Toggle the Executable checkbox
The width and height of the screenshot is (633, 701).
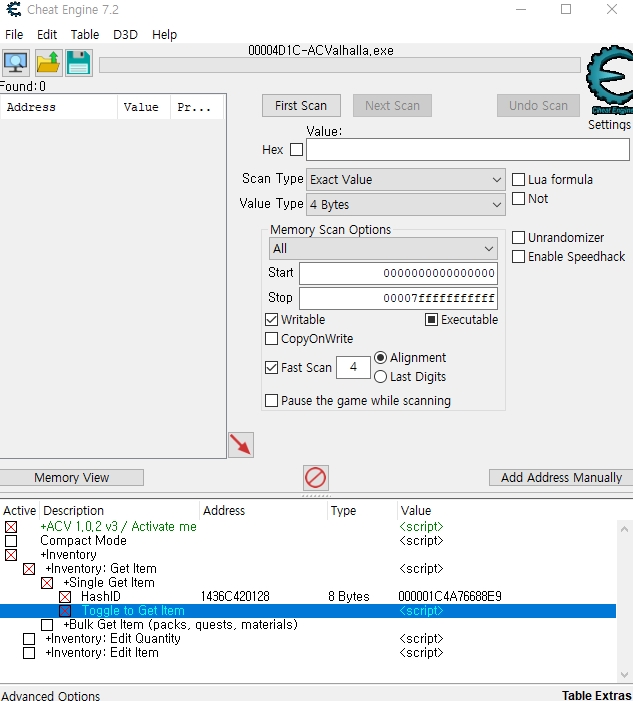click(431, 320)
